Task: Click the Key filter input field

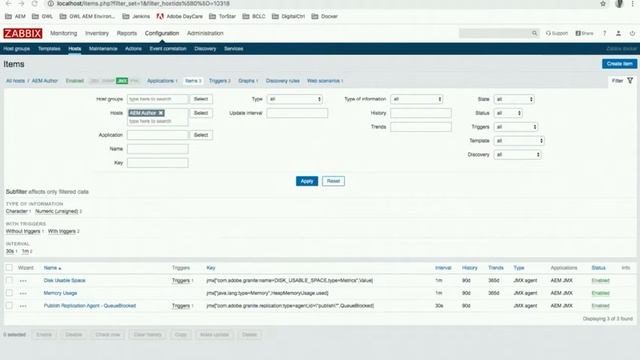Action: pos(158,163)
